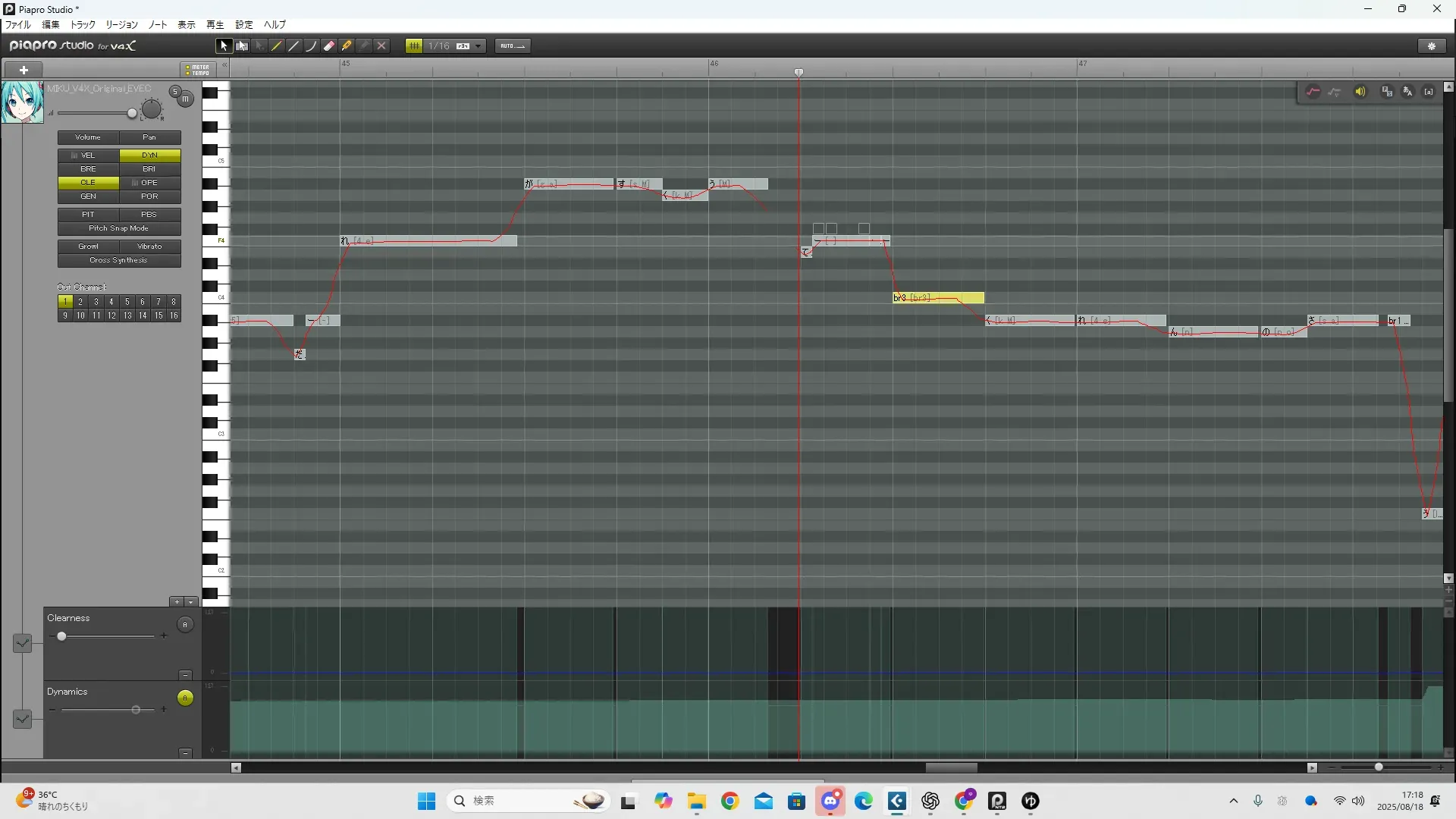Open the 1/16 quantize dropdown

(479, 46)
